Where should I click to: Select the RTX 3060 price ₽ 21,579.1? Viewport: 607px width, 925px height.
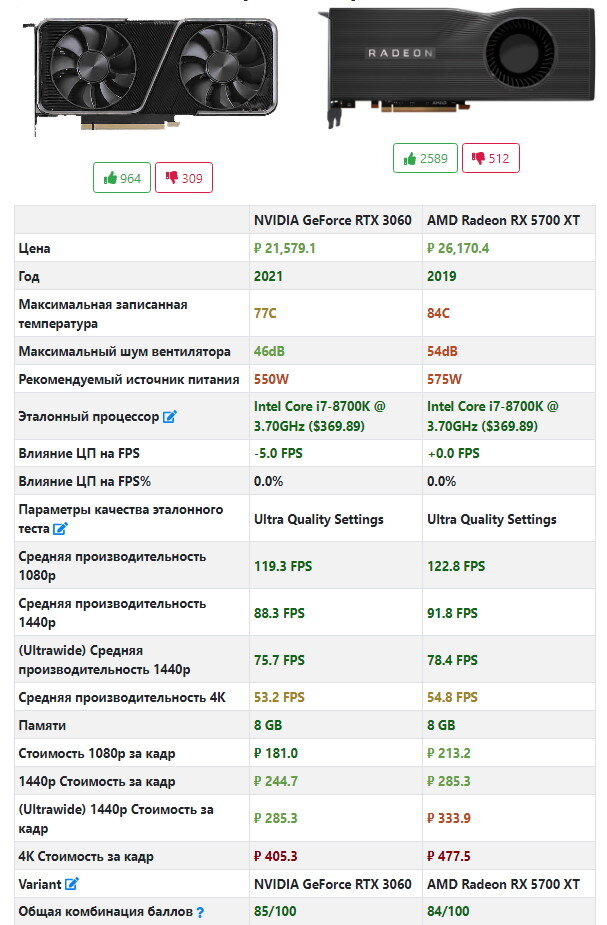(284, 248)
